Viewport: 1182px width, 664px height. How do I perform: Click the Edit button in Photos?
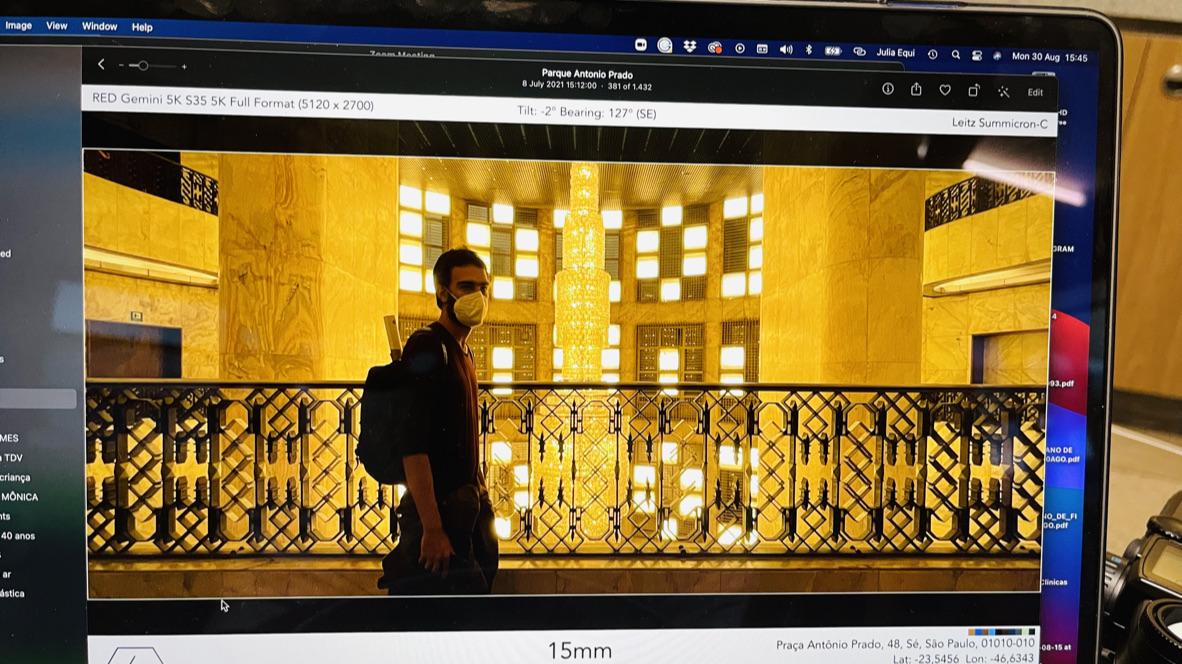coord(1035,92)
